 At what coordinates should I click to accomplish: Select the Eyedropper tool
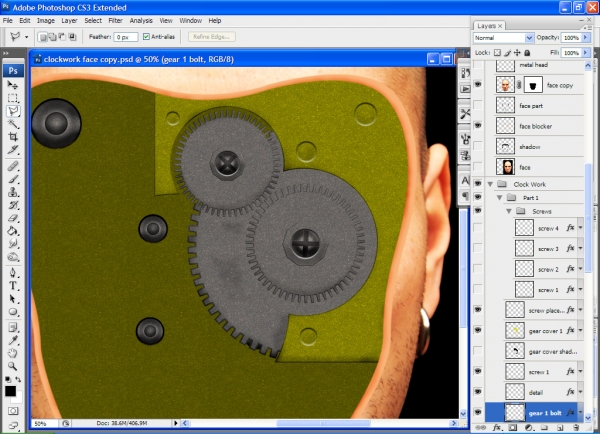[x=13, y=340]
